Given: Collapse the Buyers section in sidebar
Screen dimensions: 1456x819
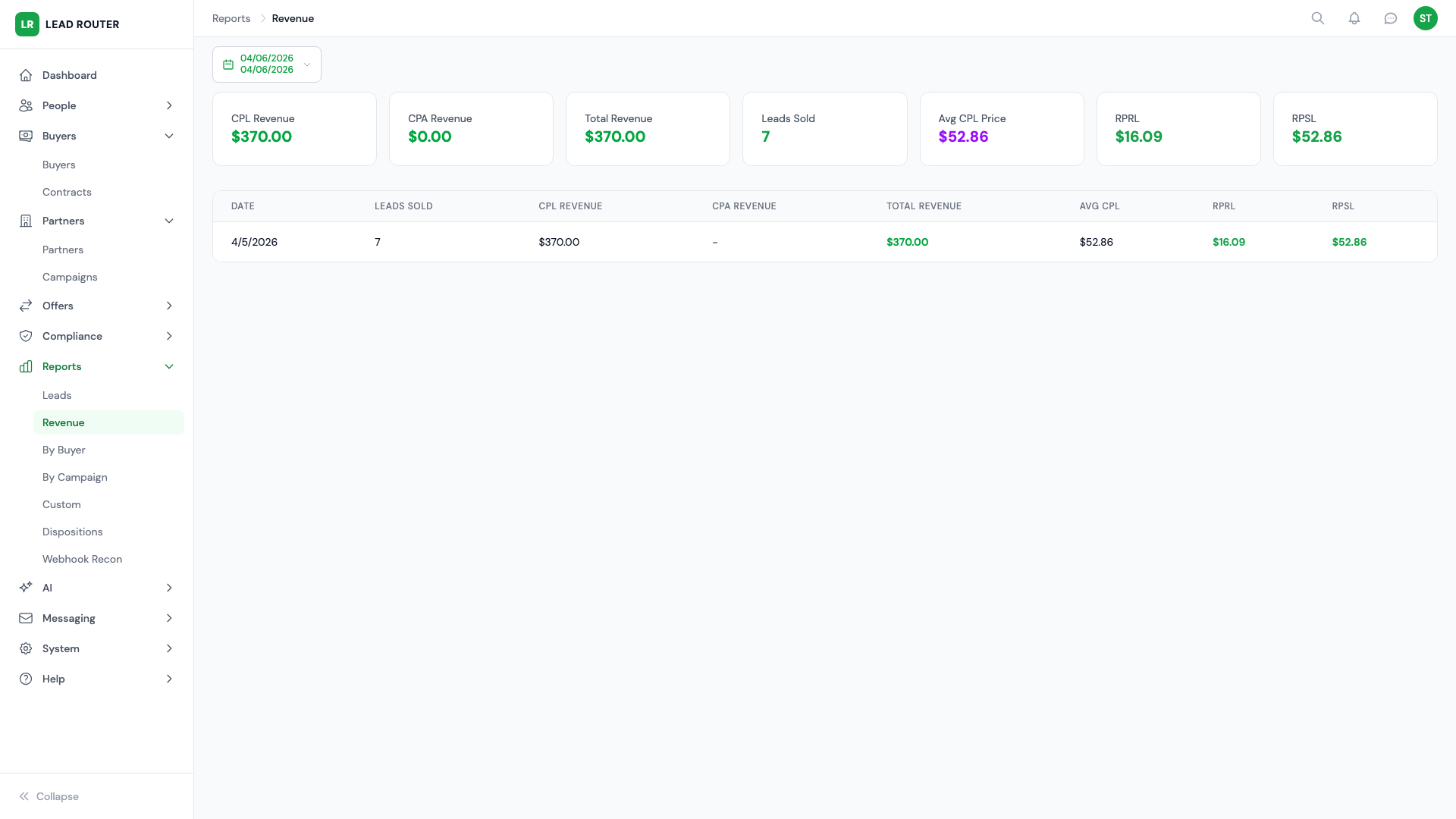Looking at the screenshot, I should [169, 136].
